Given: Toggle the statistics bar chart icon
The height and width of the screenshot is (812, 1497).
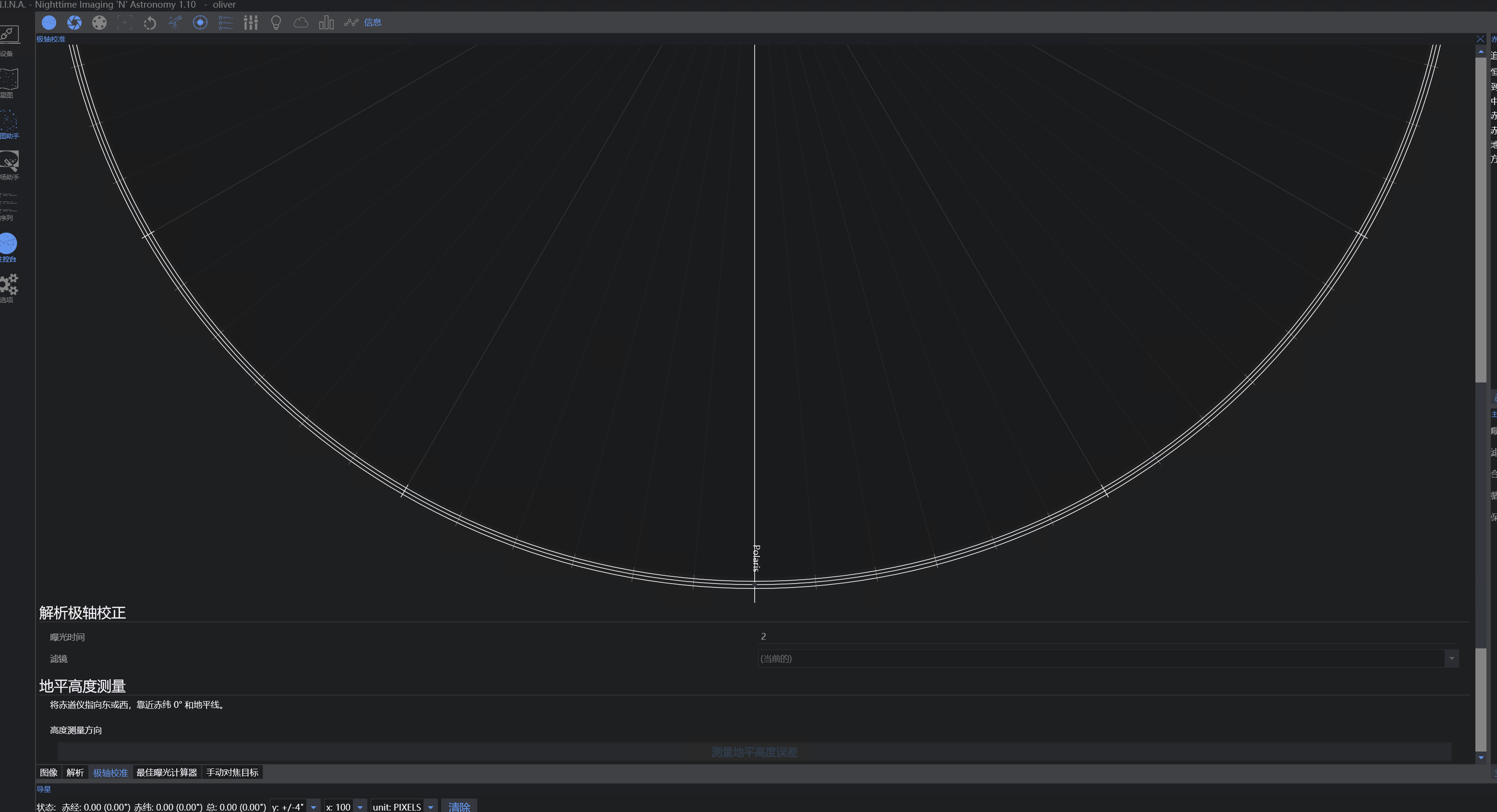Looking at the screenshot, I should [x=326, y=23].
